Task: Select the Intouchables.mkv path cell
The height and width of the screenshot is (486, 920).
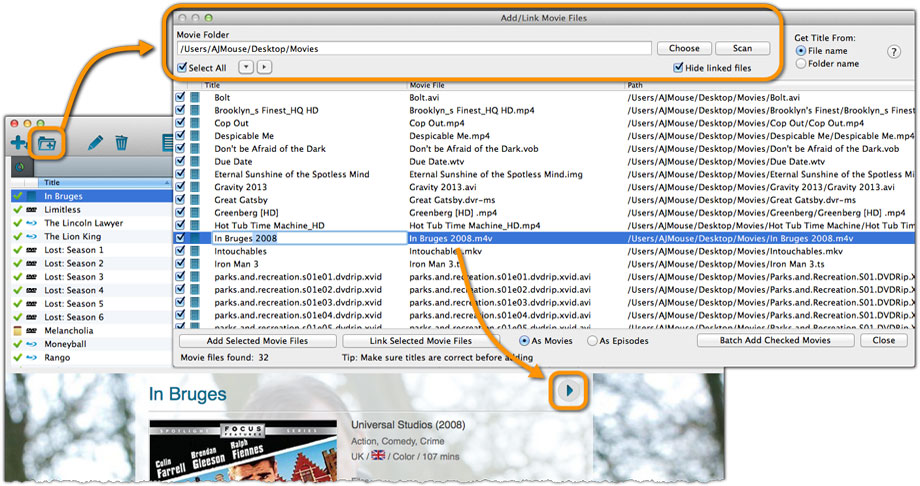Action: [735, 251]
